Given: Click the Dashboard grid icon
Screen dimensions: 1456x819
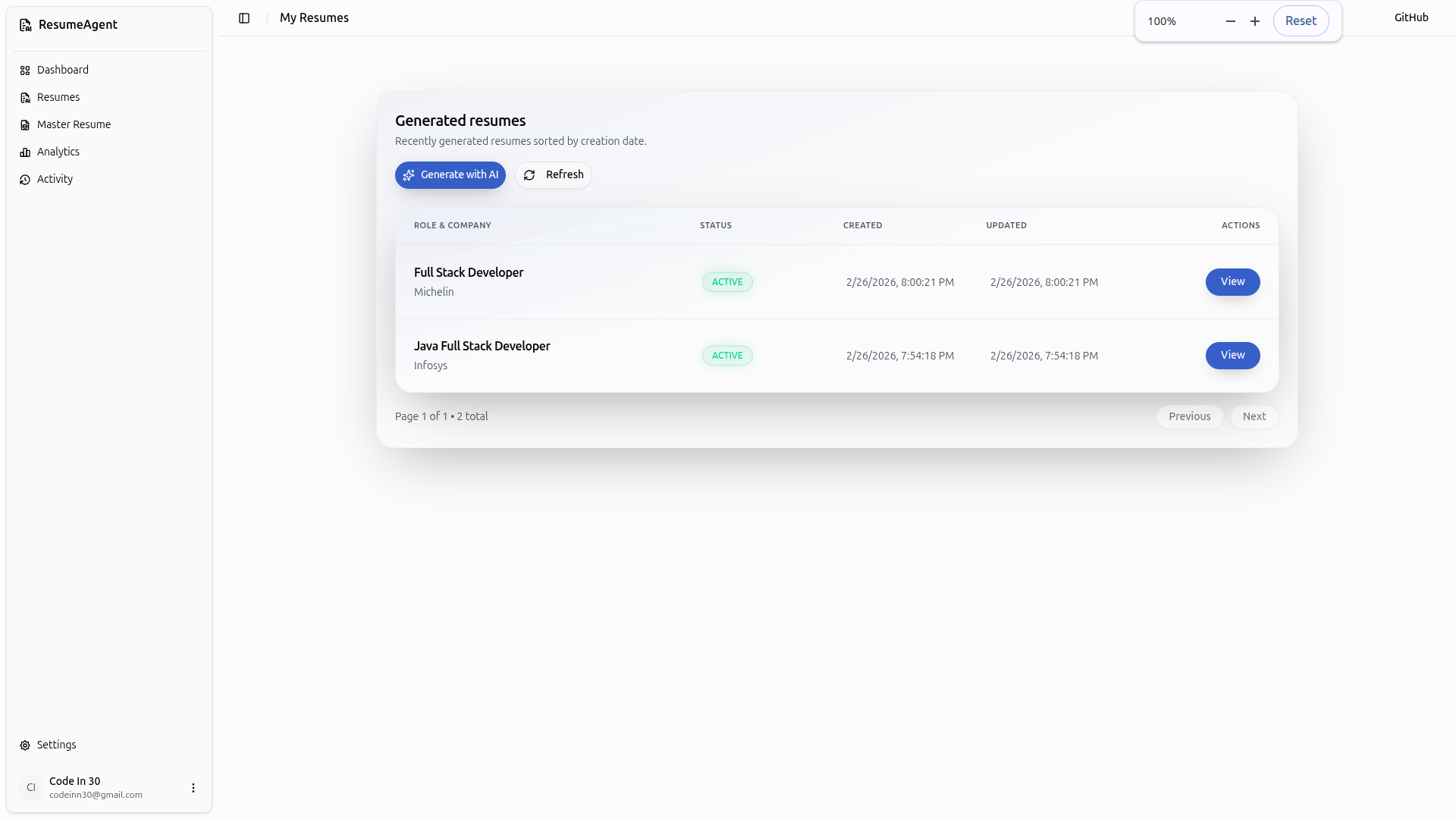Looking at the screenshot, I should pos(25,71).
